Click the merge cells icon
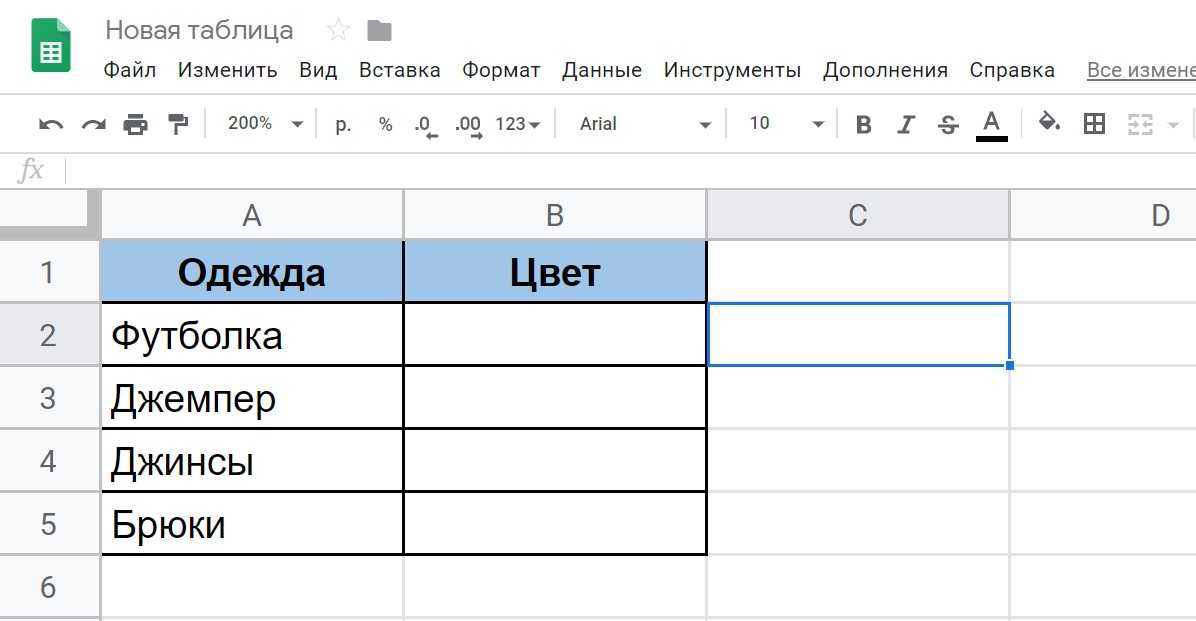1196x621 pixels. [x=1140, y=124]
